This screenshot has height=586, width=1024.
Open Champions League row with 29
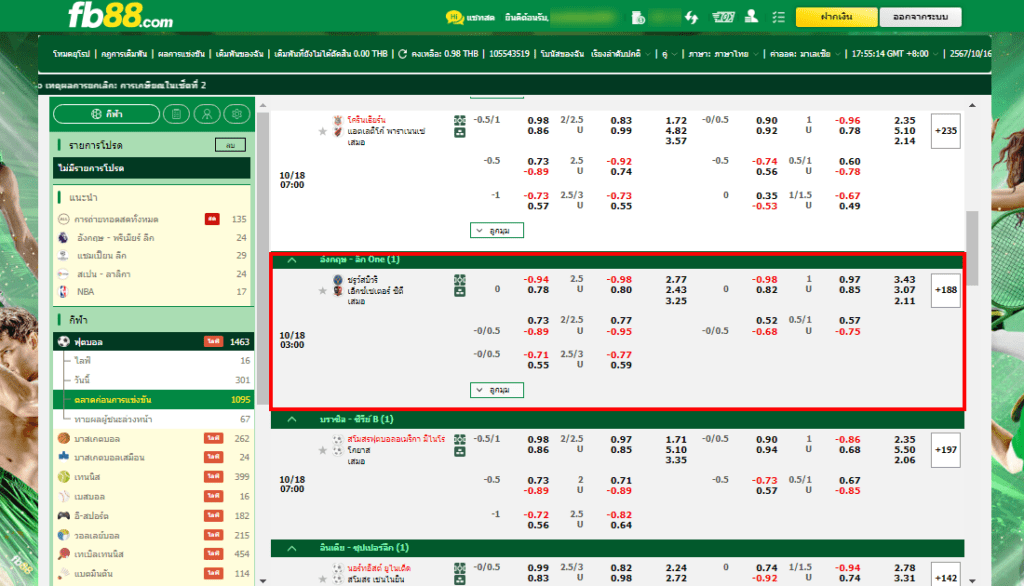153,255
